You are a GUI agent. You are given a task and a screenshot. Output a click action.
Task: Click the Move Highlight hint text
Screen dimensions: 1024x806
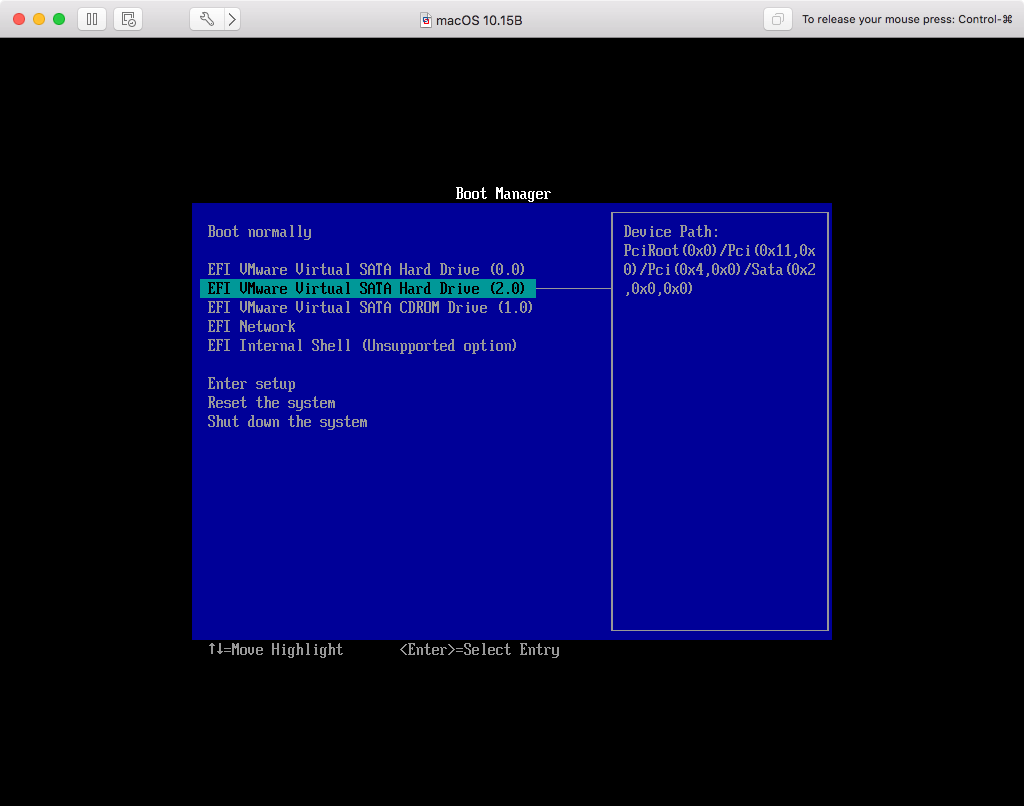click(276, 650)
